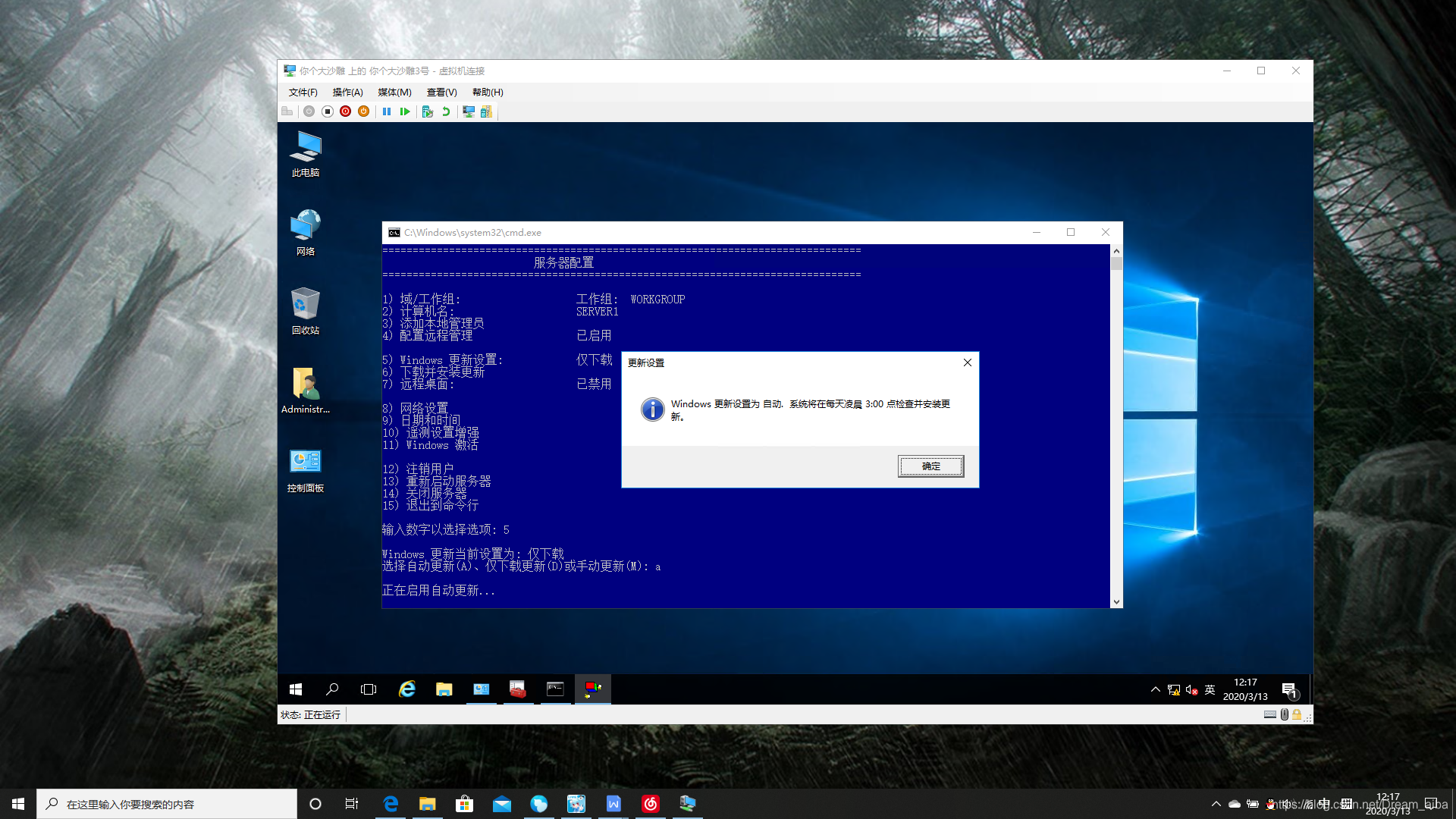Click the checkpoint icon in toolbar
This screenshot has height=819, width=1456.
click(x=428, y=111)
